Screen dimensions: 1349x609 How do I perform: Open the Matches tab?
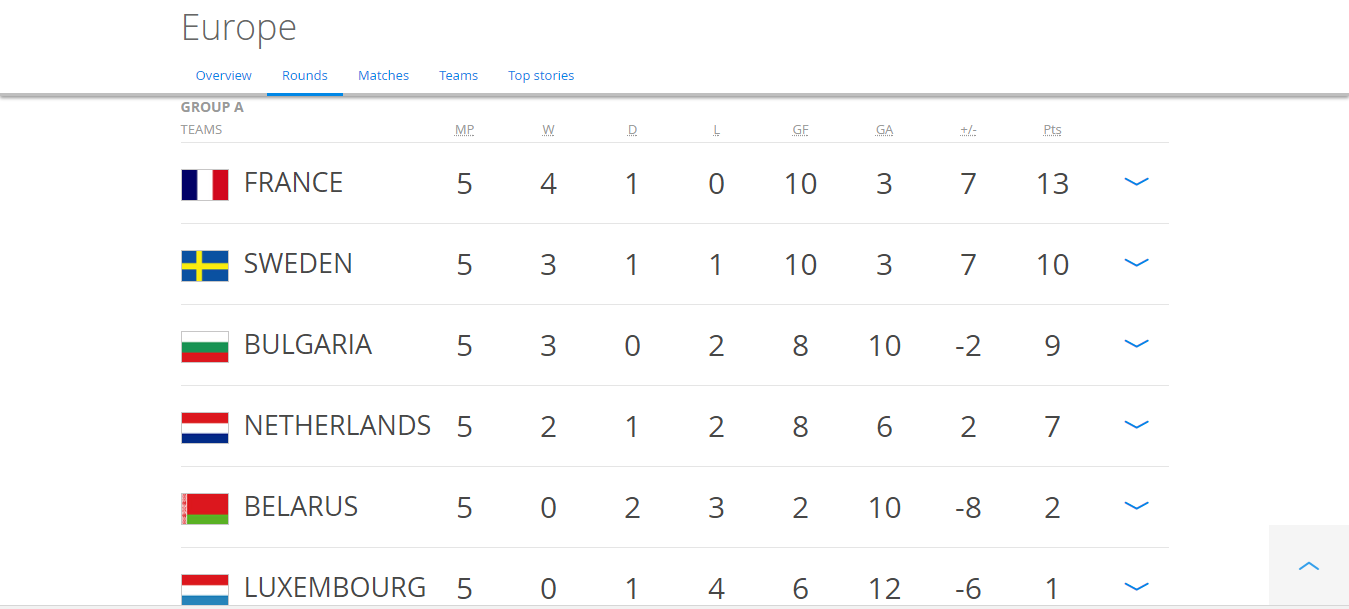384,76
